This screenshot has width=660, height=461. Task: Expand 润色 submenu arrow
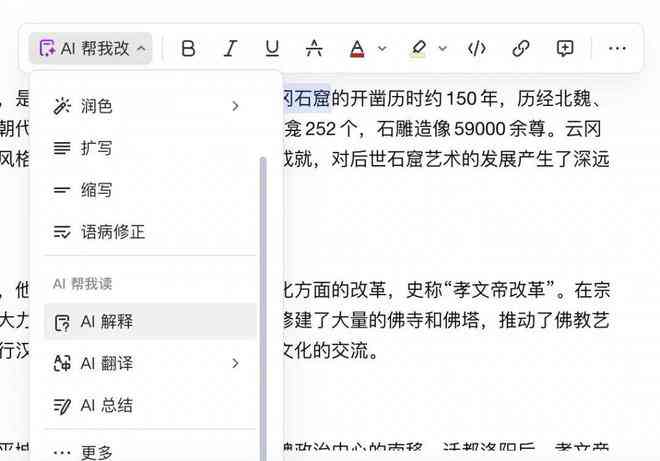click(x=235, y=106)
